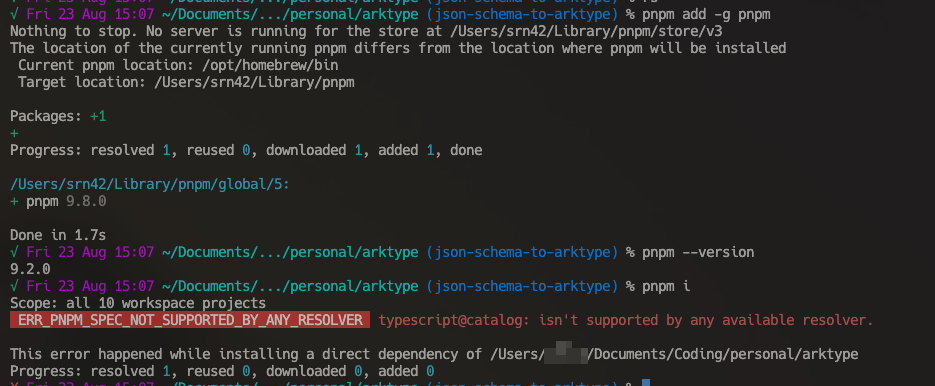Click the /Documents/Coding/personal/arktype path text
The height and width of the screenshot is (386, 935).
pos(723,354)
